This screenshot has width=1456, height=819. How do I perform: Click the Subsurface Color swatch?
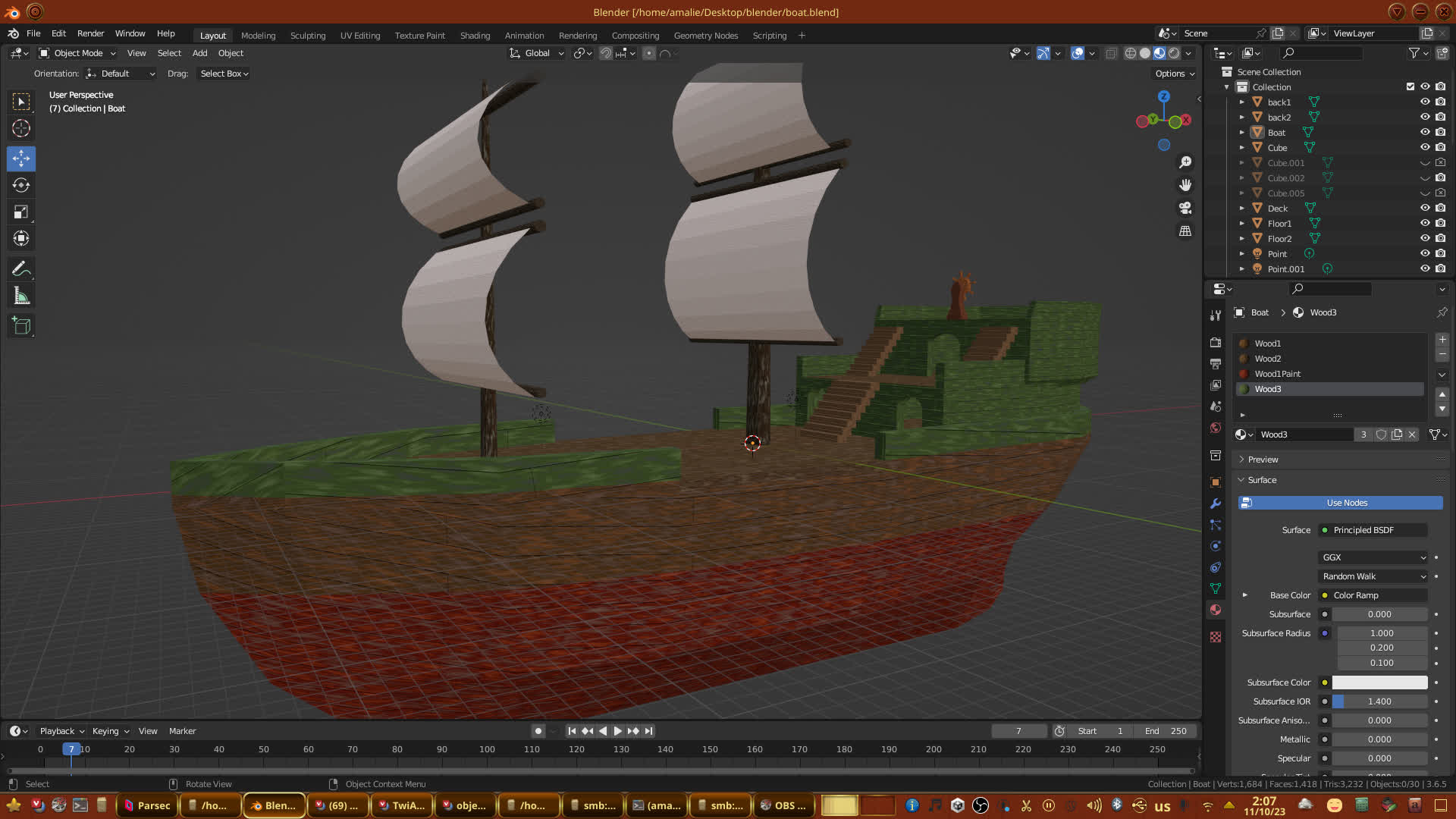point(1379,682)
